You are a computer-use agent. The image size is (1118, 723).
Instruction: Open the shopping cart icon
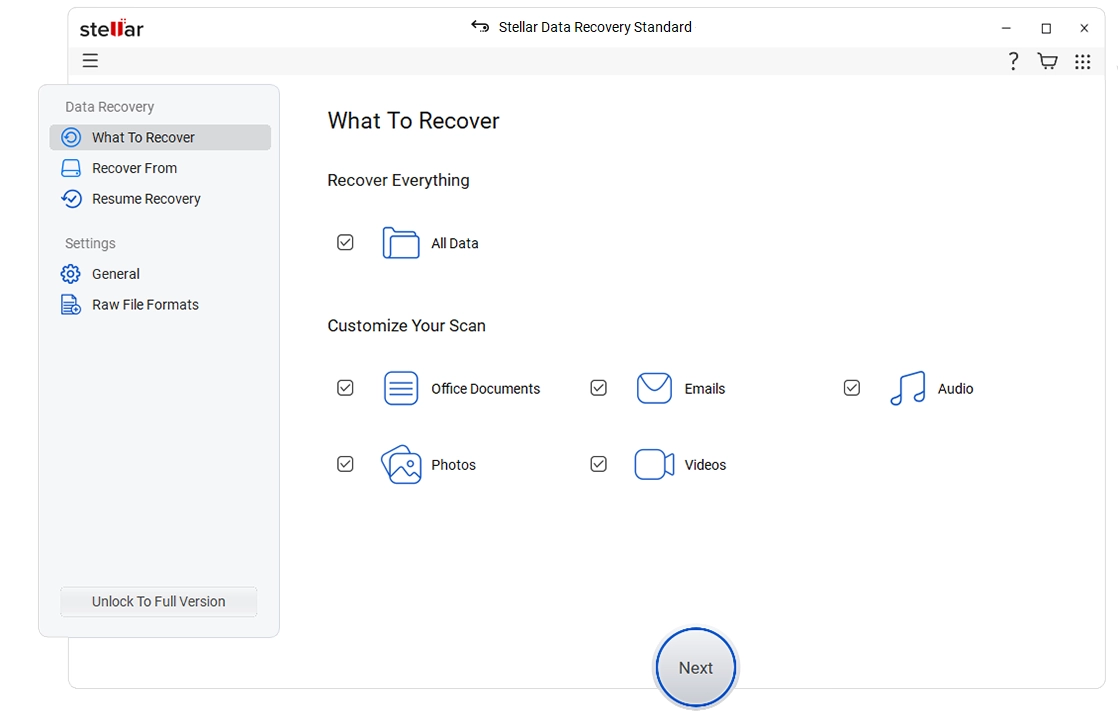click(x=1047, y=61)
